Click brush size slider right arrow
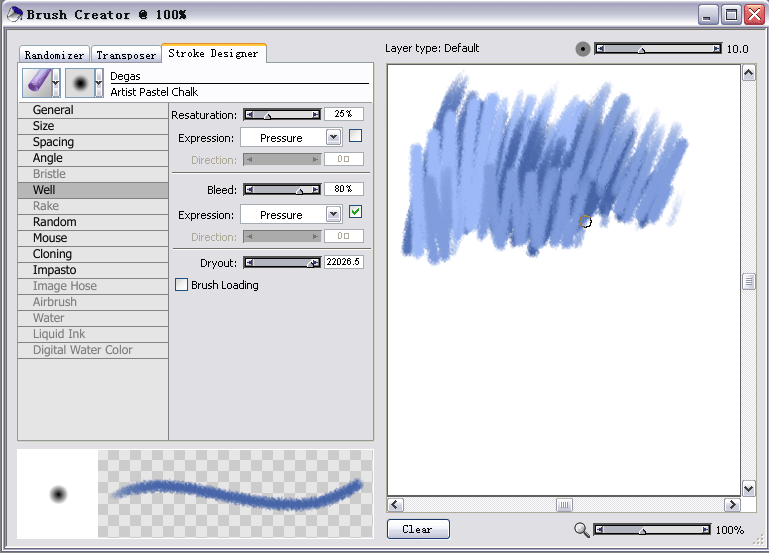 (x=717, y=49)
